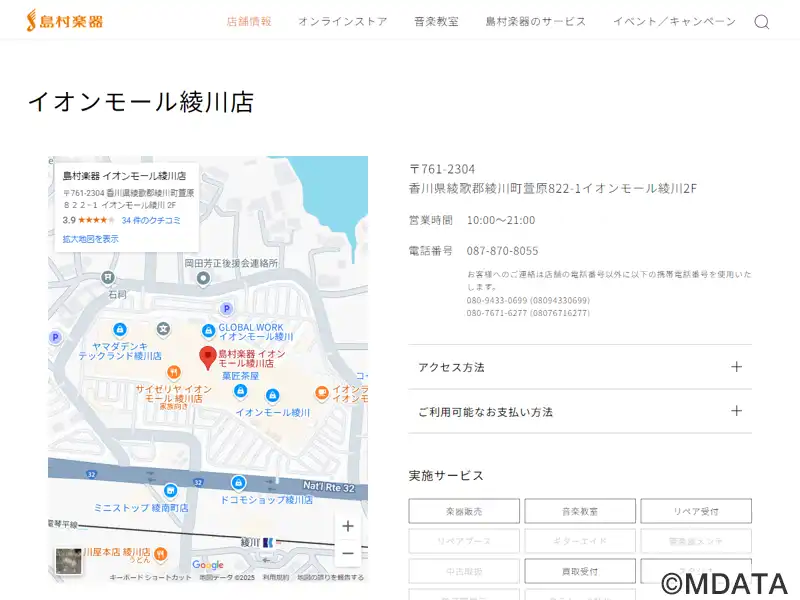Click the サイゼリヤ restaurant marker icon
This screenshot has height=600, width=800.
coord(173,372)
